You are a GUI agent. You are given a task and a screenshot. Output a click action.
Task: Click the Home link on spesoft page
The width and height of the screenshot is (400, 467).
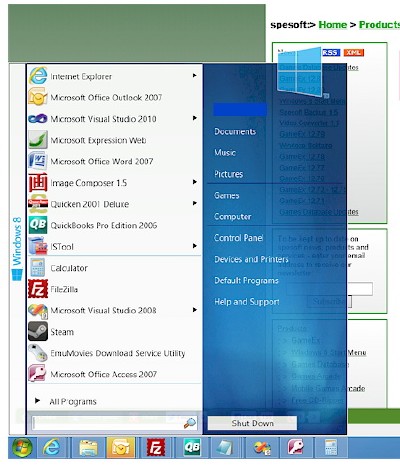pos(333,25)
